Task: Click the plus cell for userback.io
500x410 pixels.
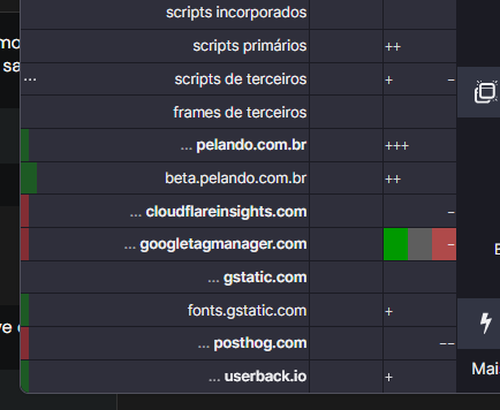Action: (420, 376)
